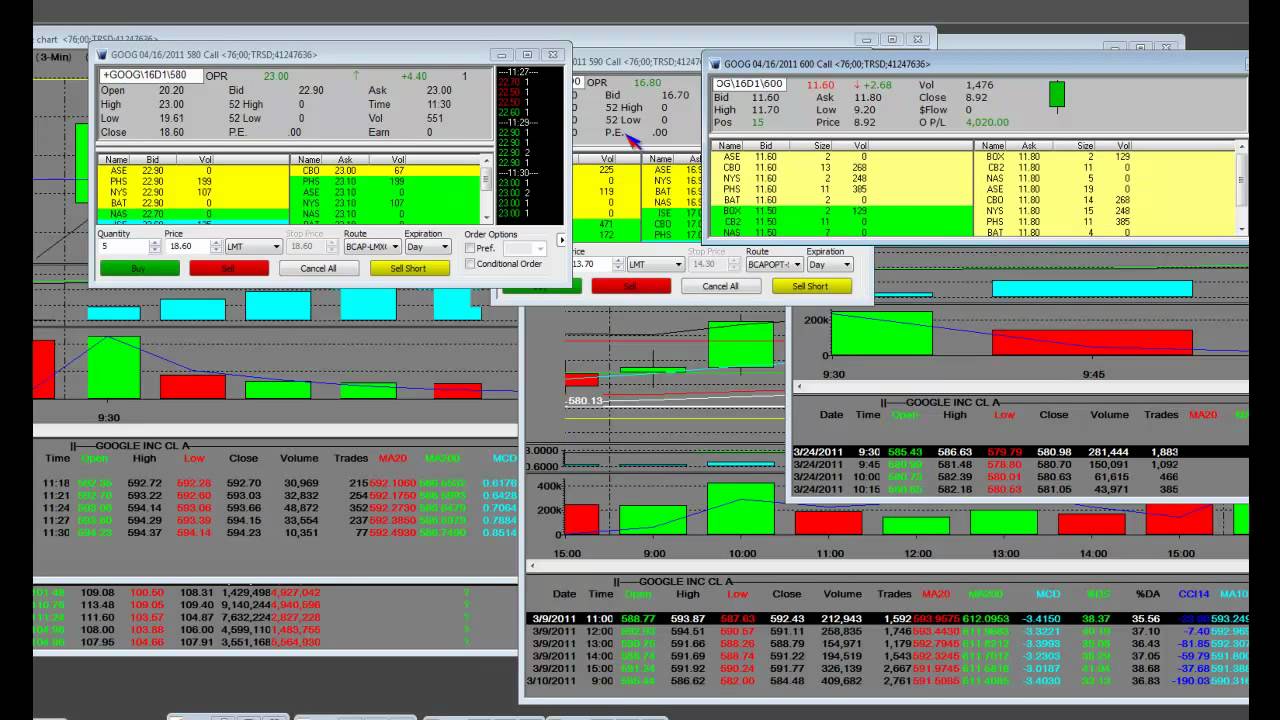The image size is (1280, 720).
Task: Click the 600 Call window title icon
Action: pos(715,63)
